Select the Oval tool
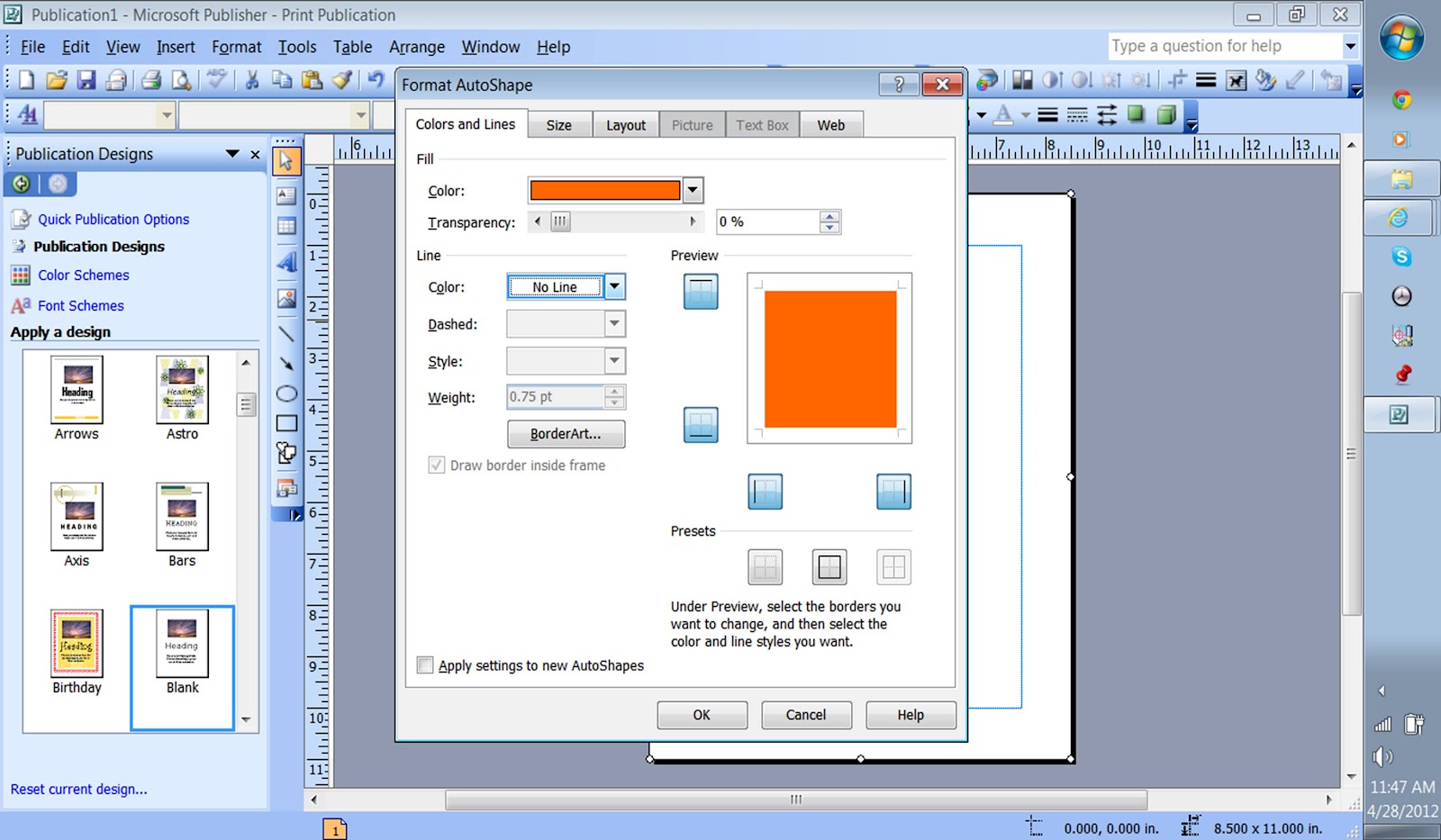 tap(286, 393)
